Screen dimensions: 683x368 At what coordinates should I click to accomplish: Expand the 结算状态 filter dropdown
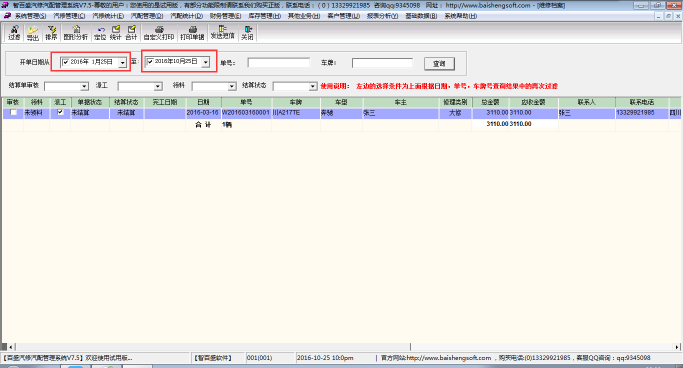(x=313, y=87)
